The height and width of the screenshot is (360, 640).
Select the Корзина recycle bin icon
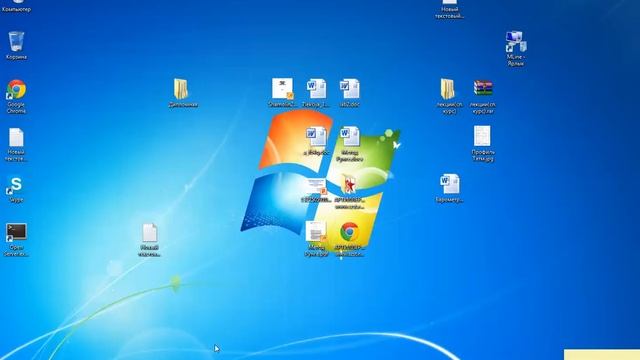coord(16,42)
